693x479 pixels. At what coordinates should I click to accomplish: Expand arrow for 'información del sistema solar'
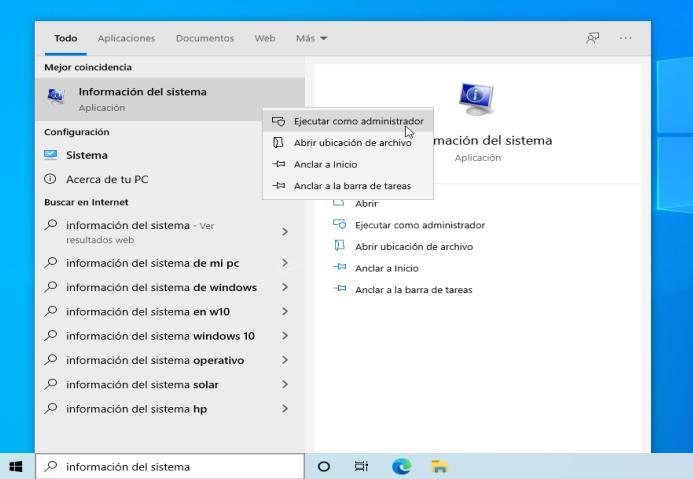pos(285,384)
